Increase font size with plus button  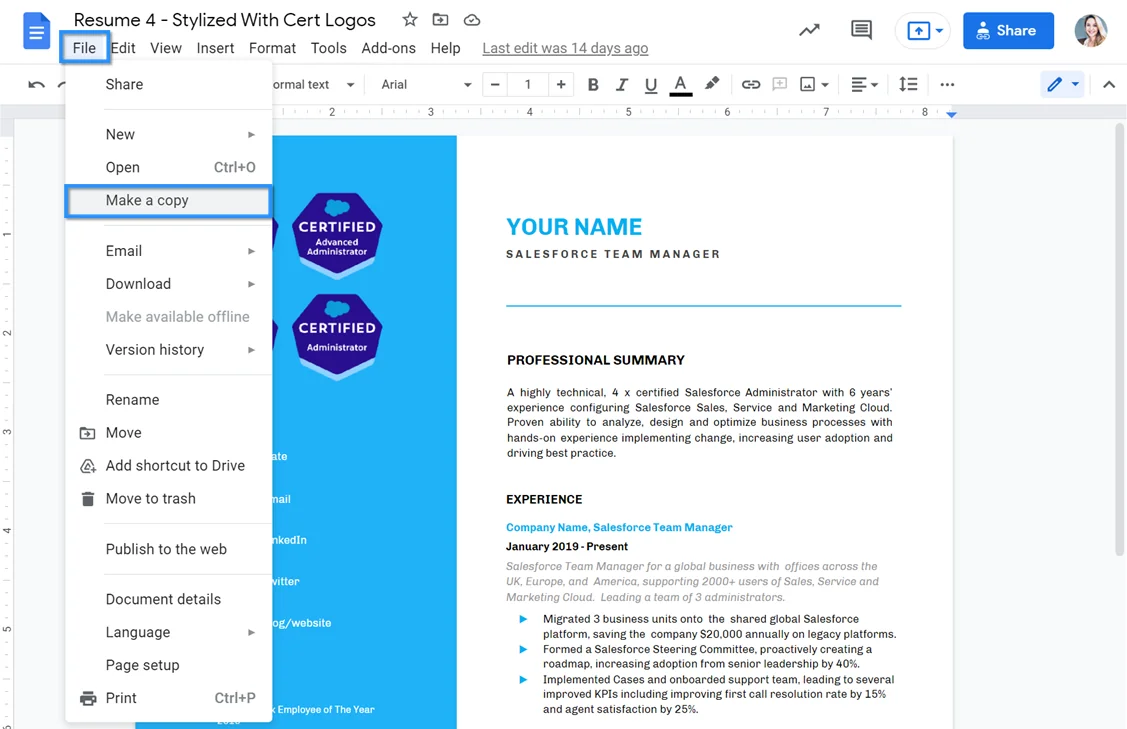tap(561, 85)
